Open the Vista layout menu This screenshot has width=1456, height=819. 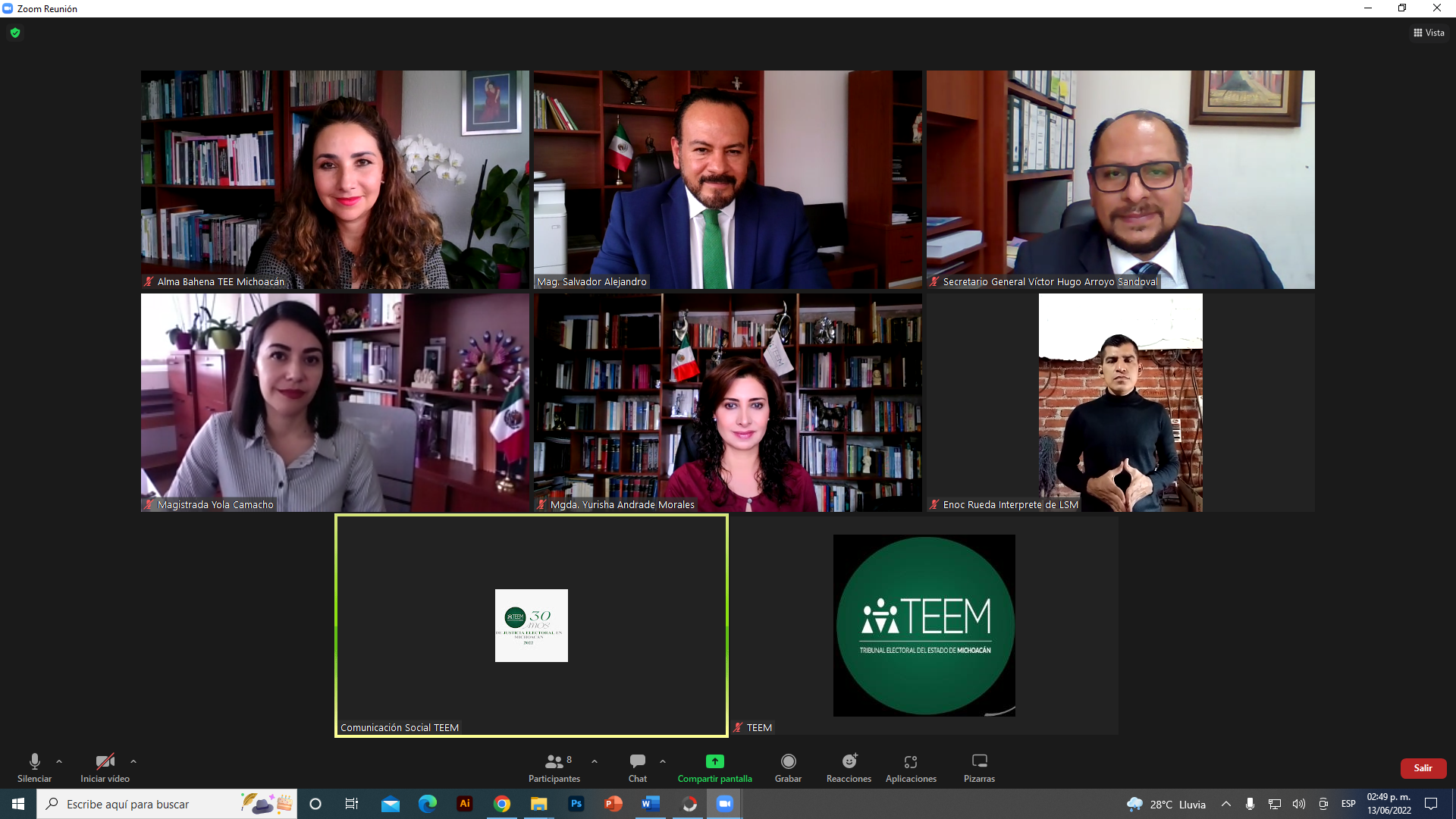pyautogui.click(x=1429, y=33)
